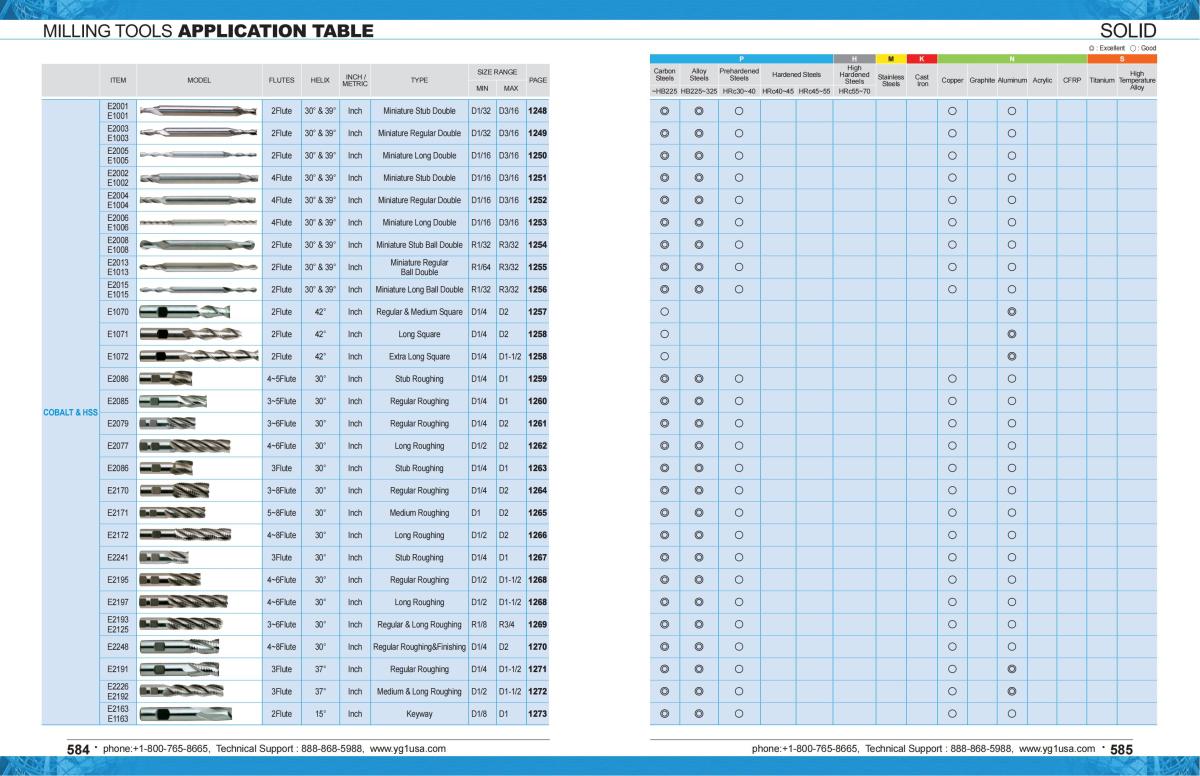Click the Carbon Steels mark in E1072 row

(664, 356)
